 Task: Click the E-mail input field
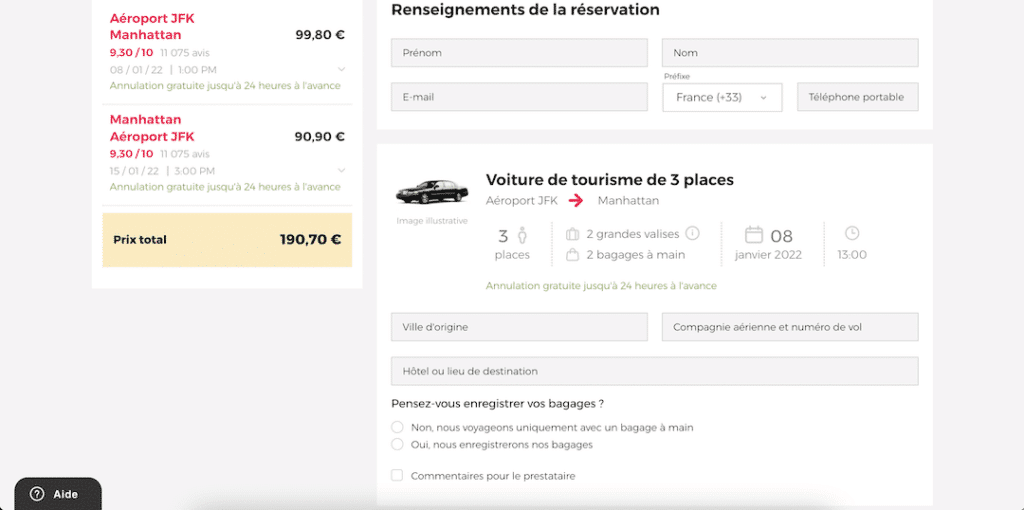pos(519,97)
